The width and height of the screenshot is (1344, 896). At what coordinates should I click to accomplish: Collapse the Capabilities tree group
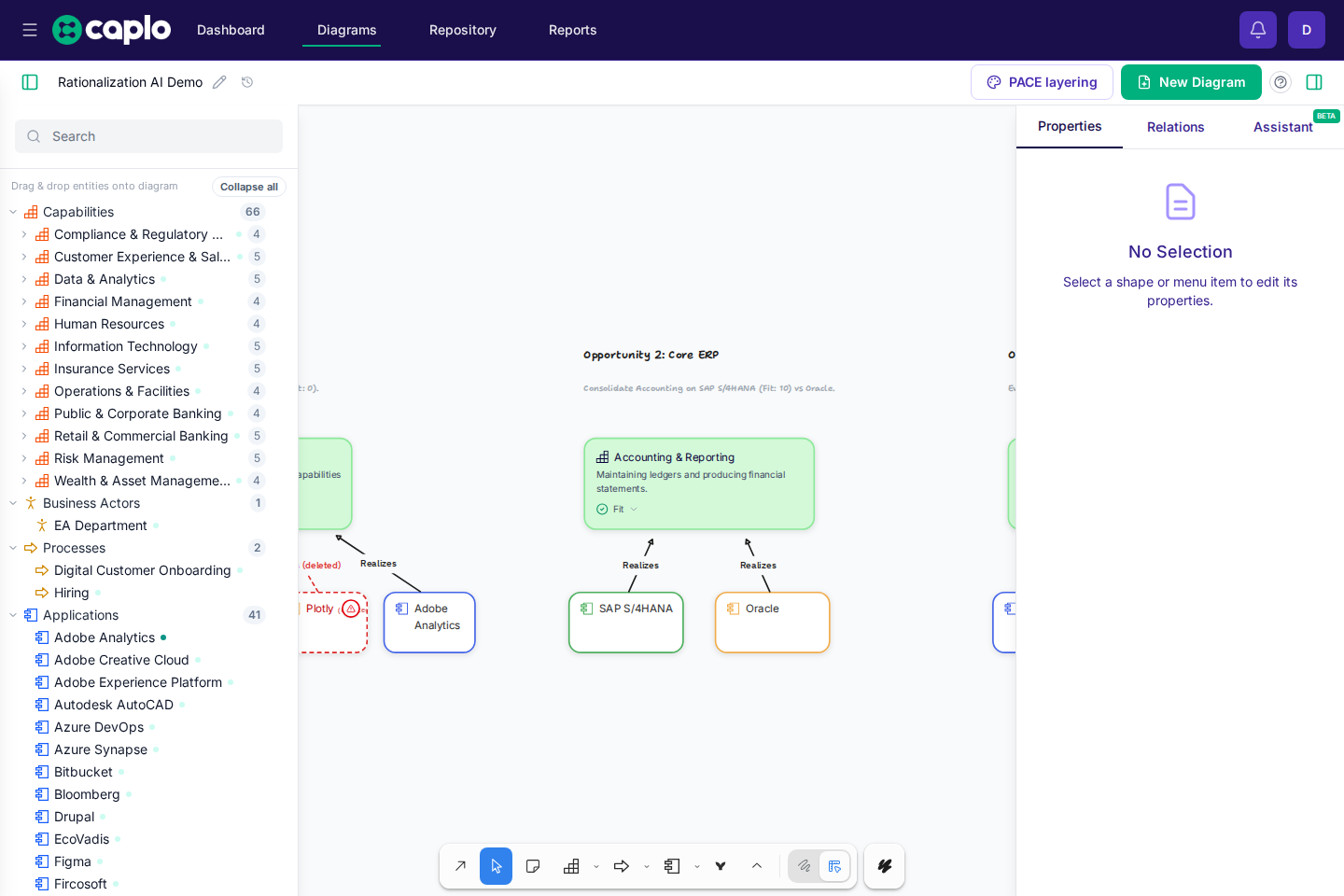13,212
